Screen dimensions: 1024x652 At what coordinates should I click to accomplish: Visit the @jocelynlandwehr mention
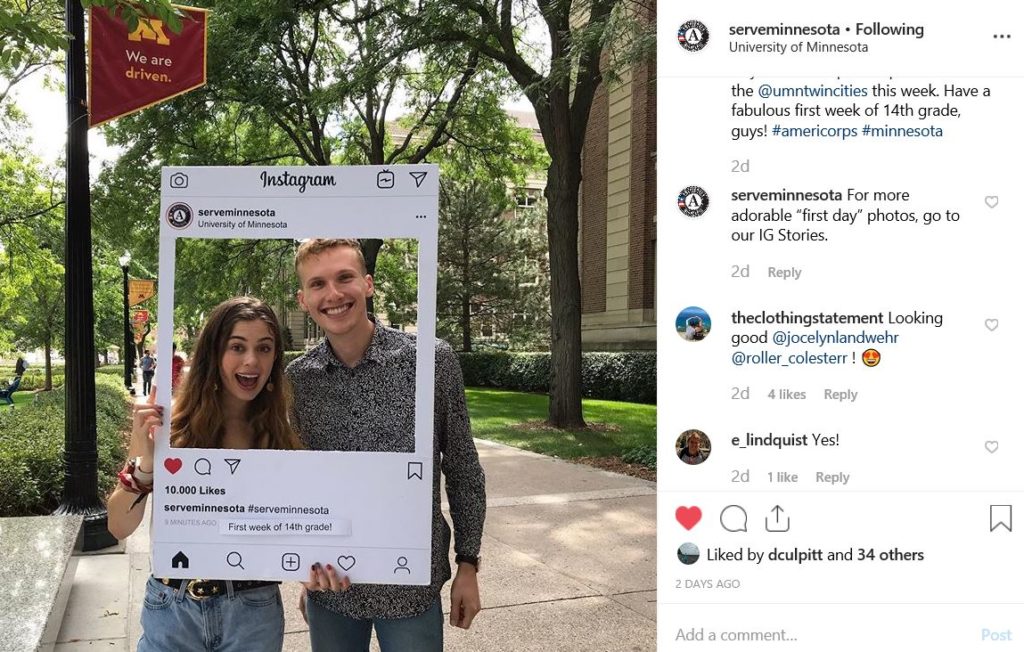coord(835,338)
